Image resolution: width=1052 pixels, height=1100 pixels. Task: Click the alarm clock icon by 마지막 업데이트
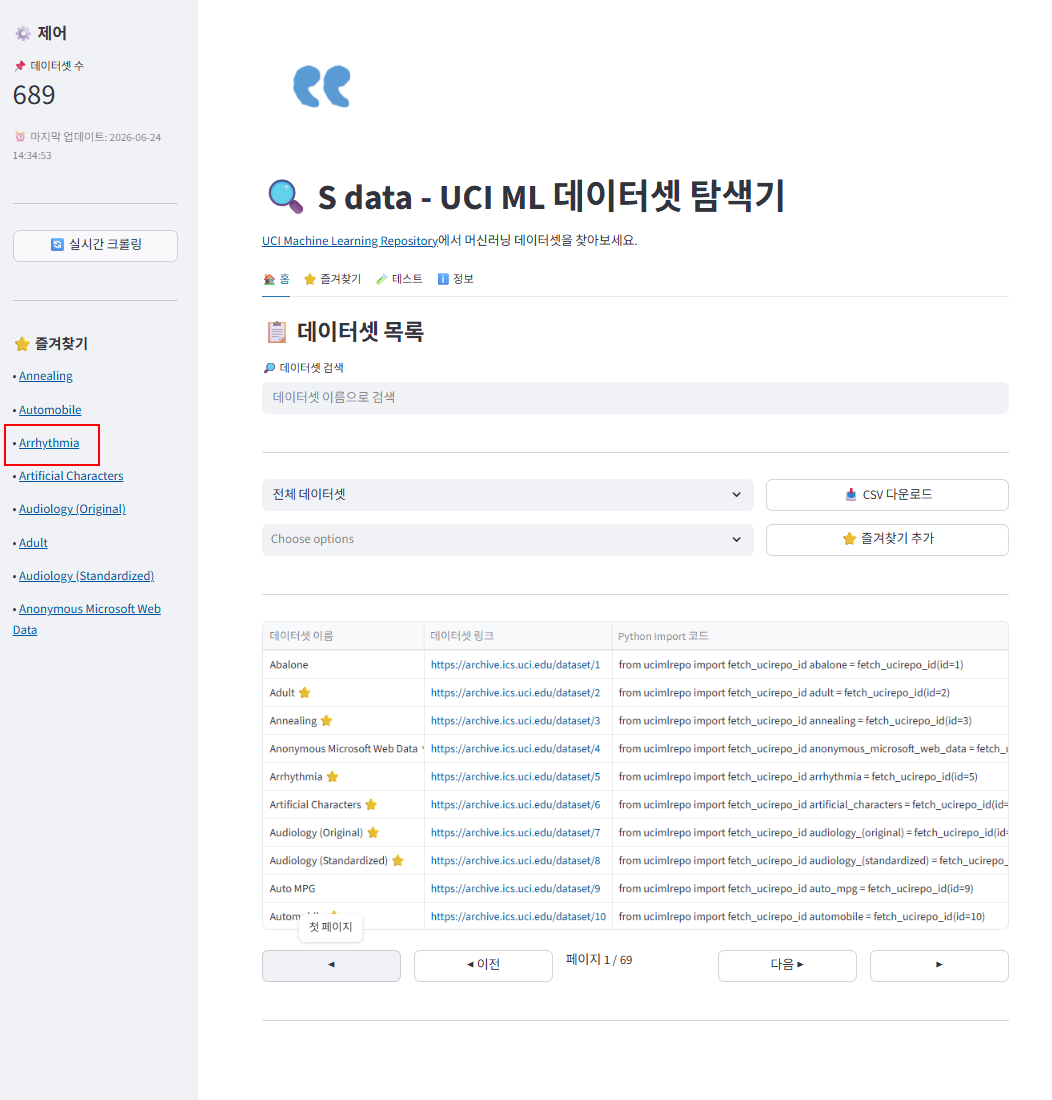pyautogui.click(x=20, y=137)
